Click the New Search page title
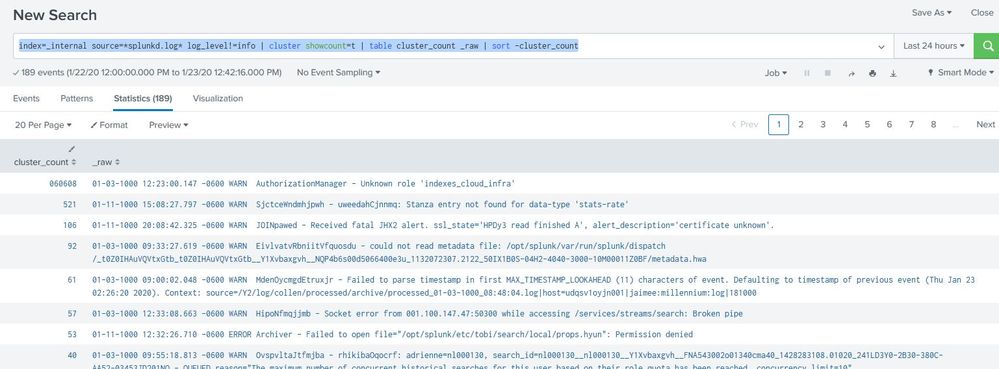This screenshot has height=369, width=999. [x=55, y=14]
